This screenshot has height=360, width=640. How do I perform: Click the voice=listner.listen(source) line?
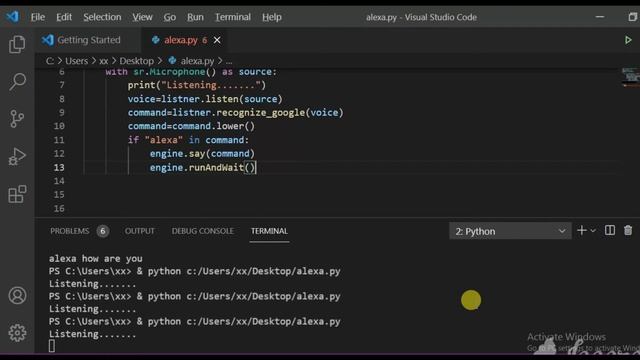(x=205, y=99)
